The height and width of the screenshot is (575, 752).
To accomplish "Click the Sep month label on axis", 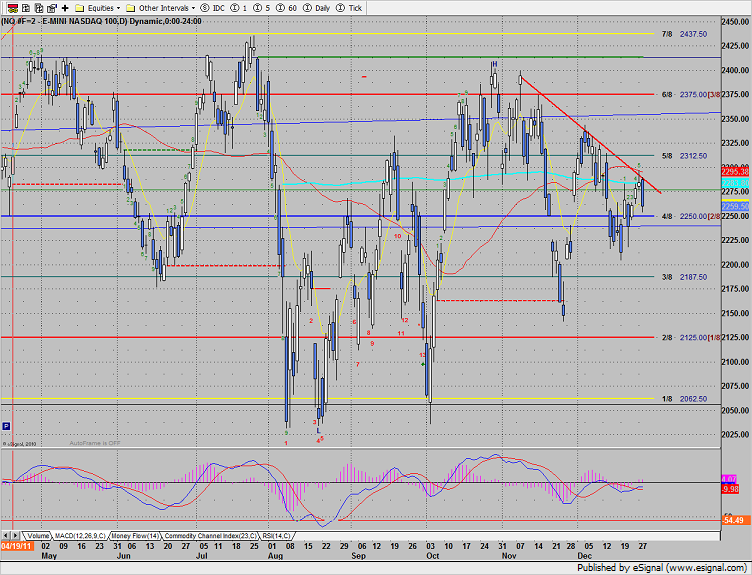I will tap(358, 556).
